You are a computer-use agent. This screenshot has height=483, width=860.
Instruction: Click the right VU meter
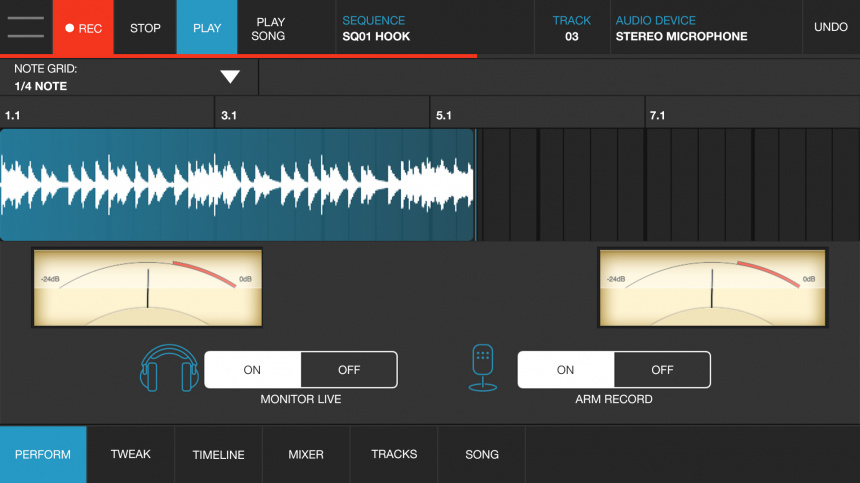(712, 288)
